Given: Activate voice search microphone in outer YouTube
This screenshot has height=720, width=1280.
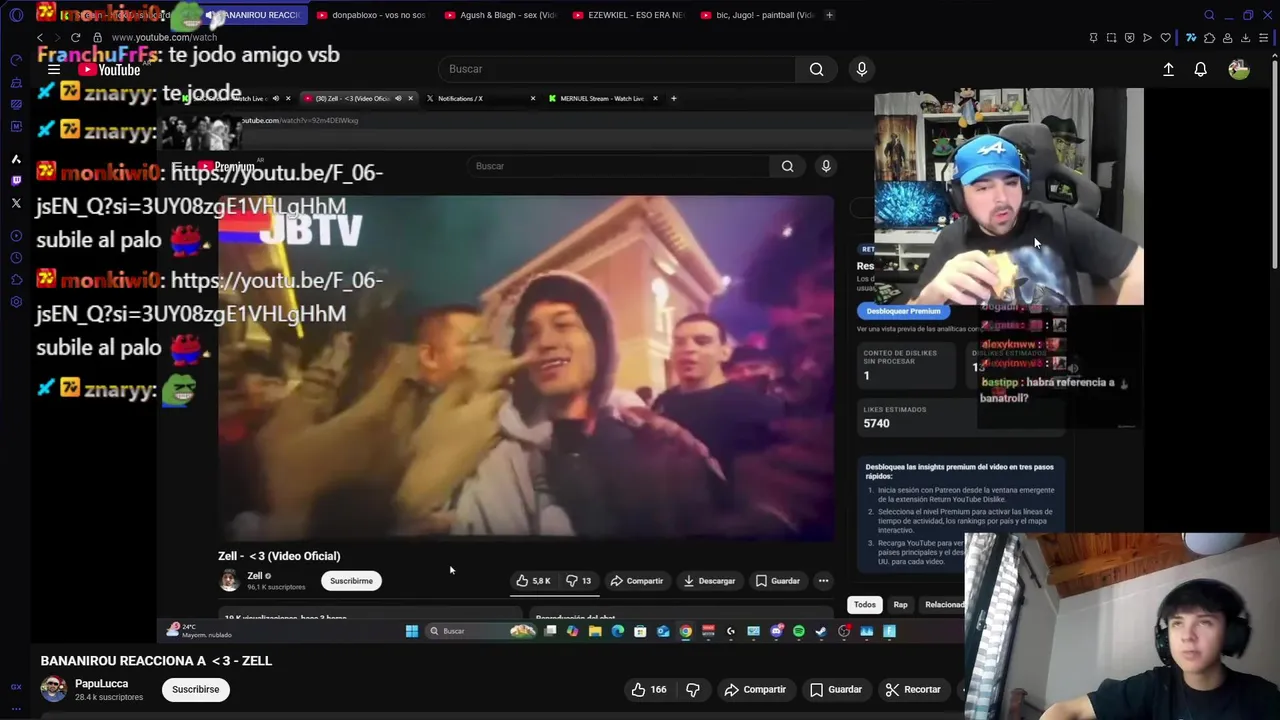Looking at the screenshot, I should (x=862, y=69).
